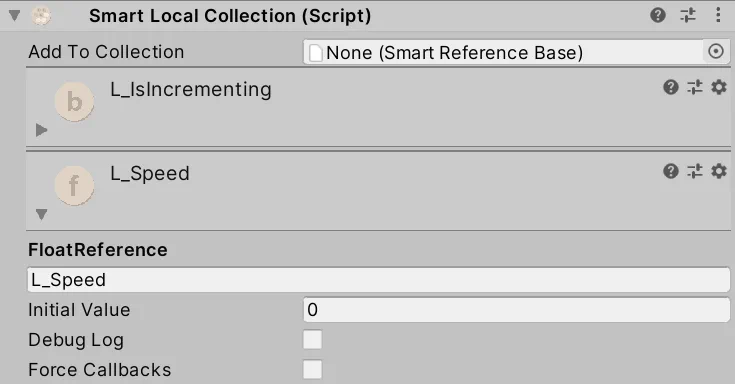The width and height of the screenshot is (735, 384).
Task: Open gear settings for L_Speed
Action: pos(719,171)
